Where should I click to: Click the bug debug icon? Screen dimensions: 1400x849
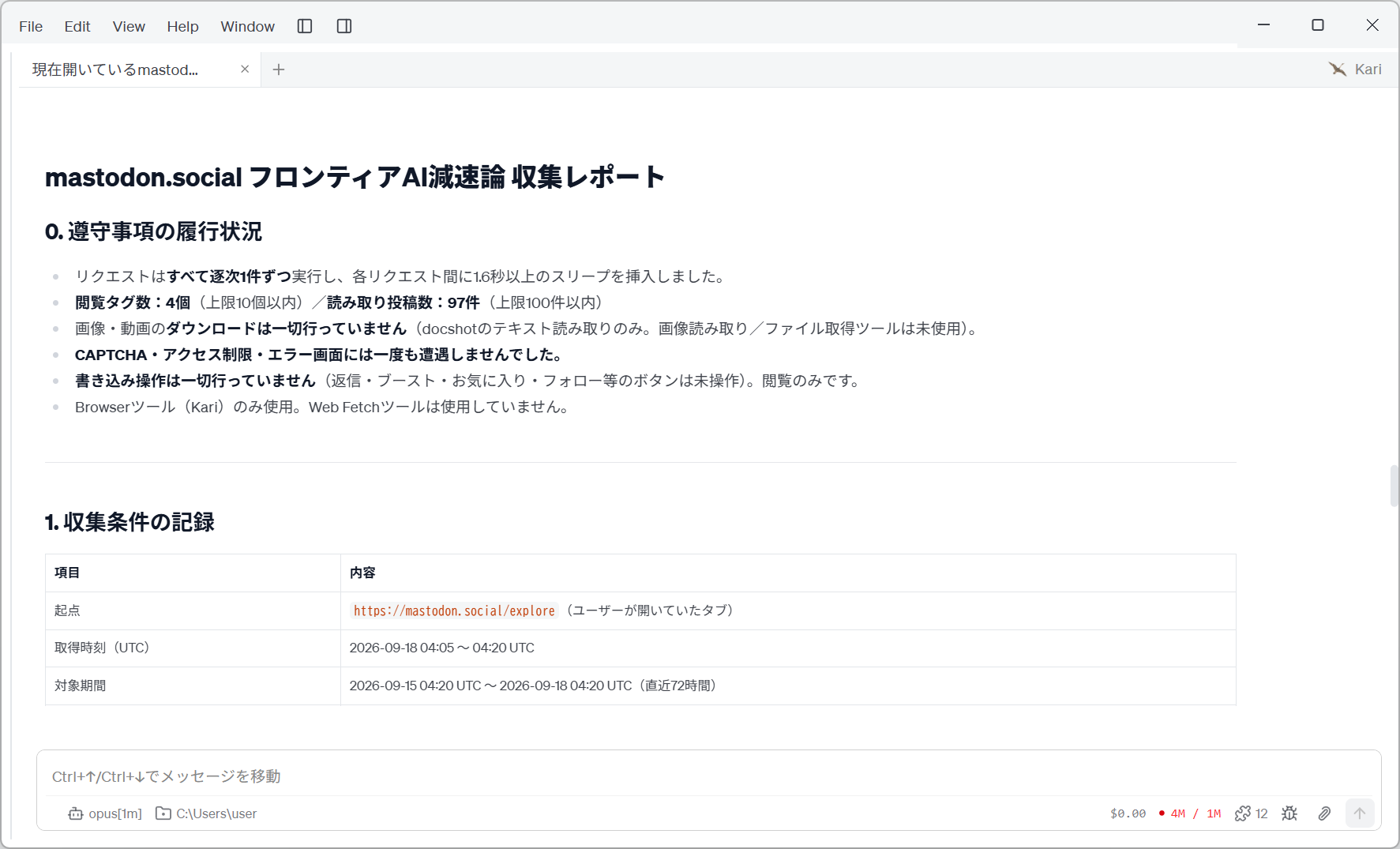[x=1289, y=813]
